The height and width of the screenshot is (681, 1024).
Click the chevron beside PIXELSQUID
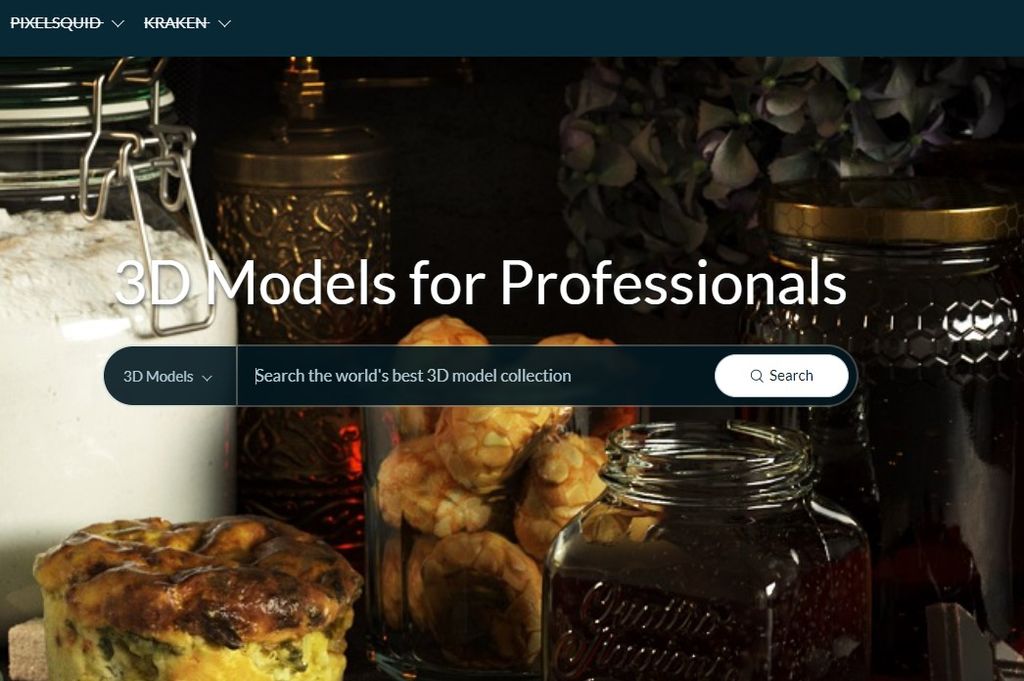[x=118, y=24]
